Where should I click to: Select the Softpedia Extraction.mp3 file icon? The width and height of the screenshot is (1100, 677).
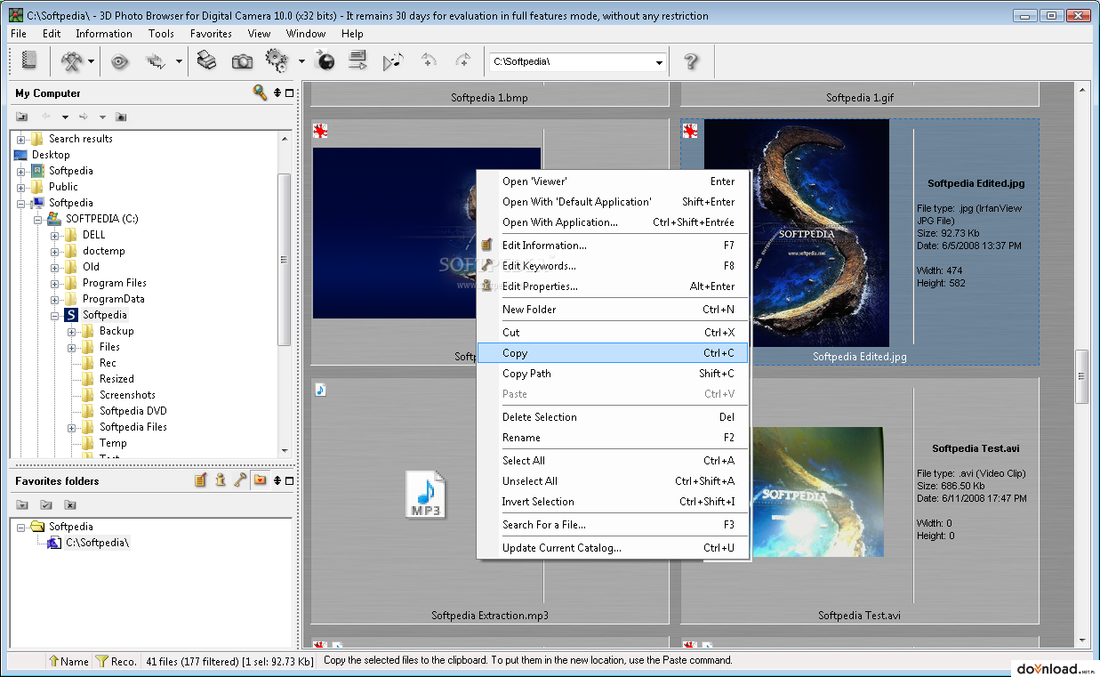[x=425, y=494]
